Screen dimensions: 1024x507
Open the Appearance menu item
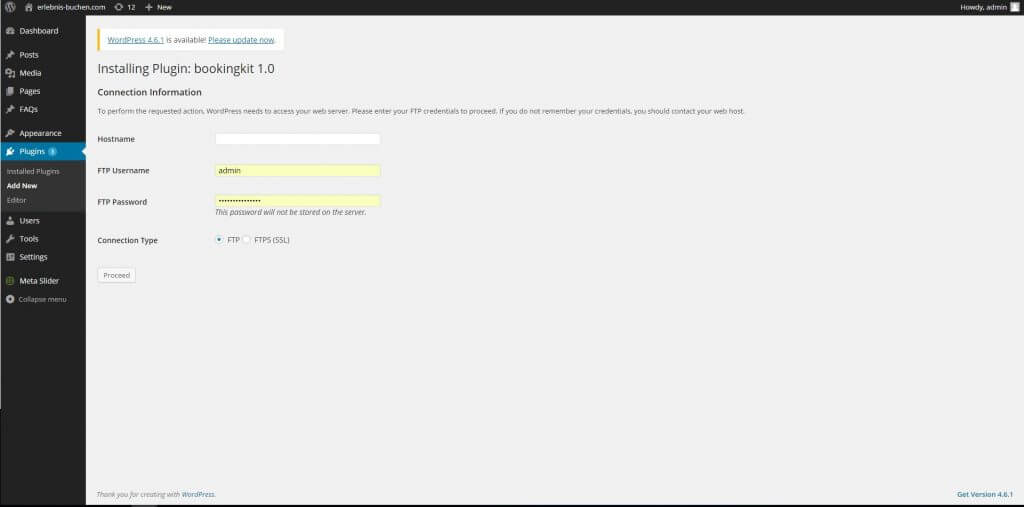pyautogui.click(x=42, y=133)
